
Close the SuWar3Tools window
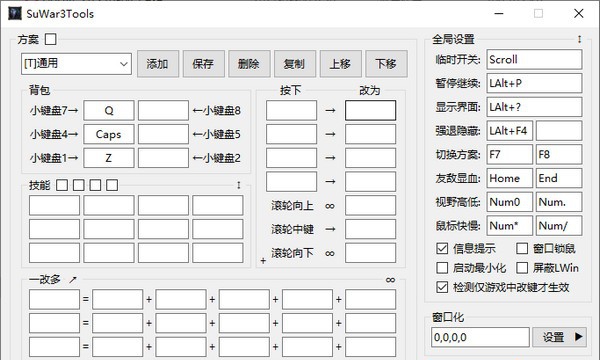[x=579, y=14]
